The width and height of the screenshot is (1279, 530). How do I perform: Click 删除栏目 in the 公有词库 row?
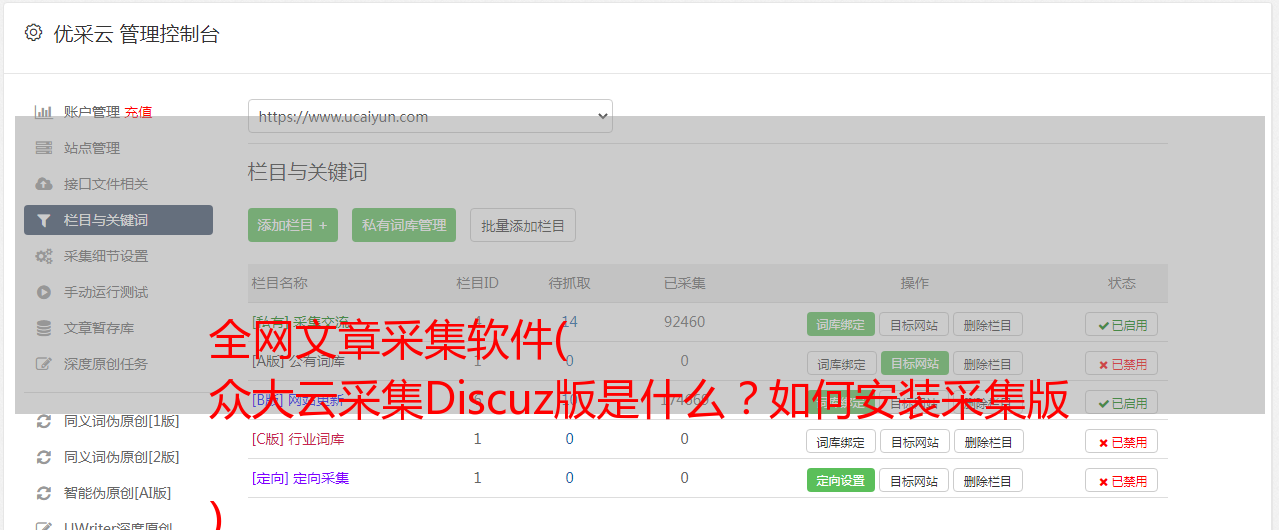point(988,363)
